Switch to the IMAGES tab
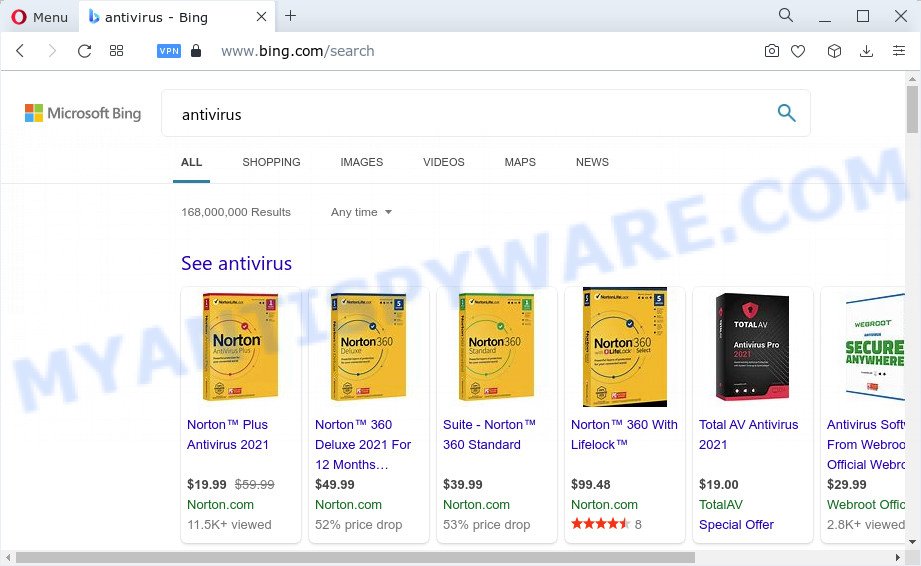The width and height of the screenshot is (921, 566). pos(362,162)
